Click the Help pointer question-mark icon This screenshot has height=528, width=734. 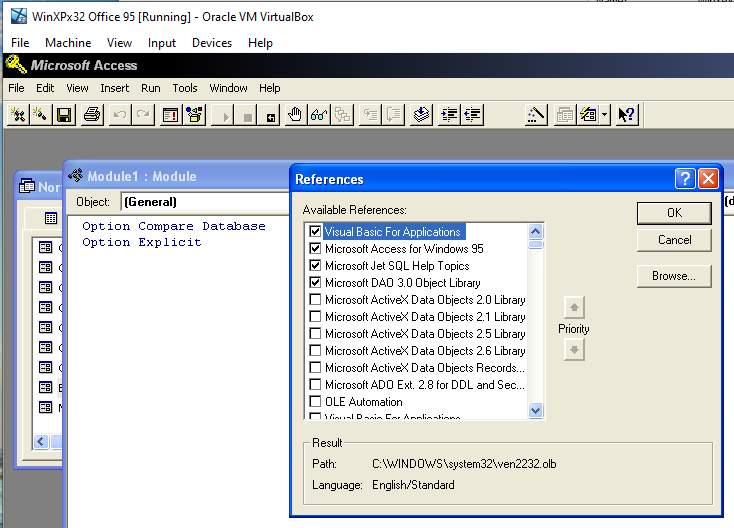pos(626,115)
